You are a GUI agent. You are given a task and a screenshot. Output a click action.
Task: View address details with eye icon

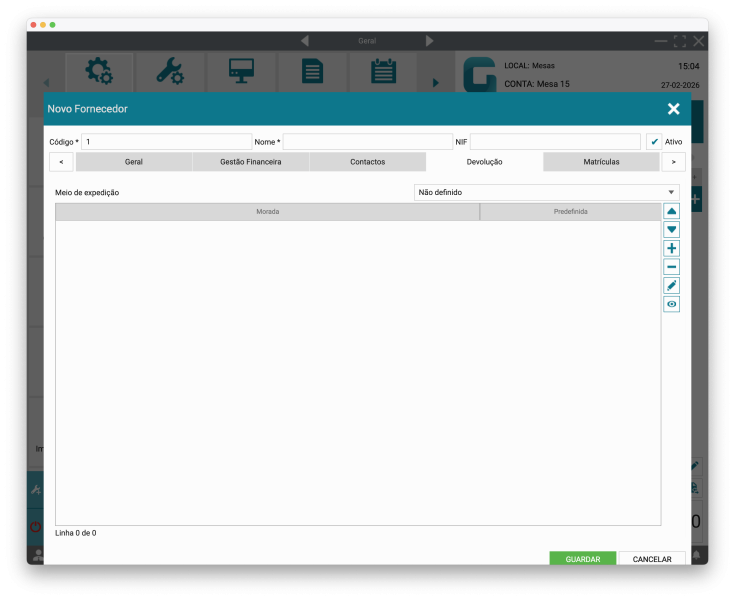point(671,304)
